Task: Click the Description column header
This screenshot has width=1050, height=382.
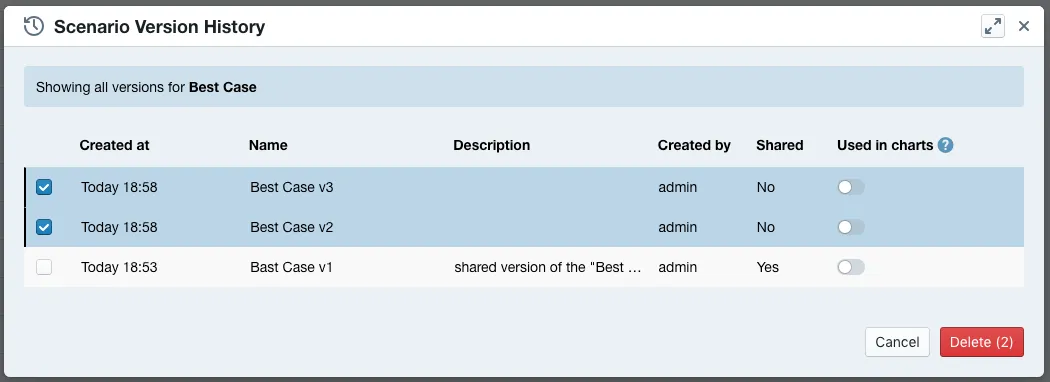Action: [492, 145]
